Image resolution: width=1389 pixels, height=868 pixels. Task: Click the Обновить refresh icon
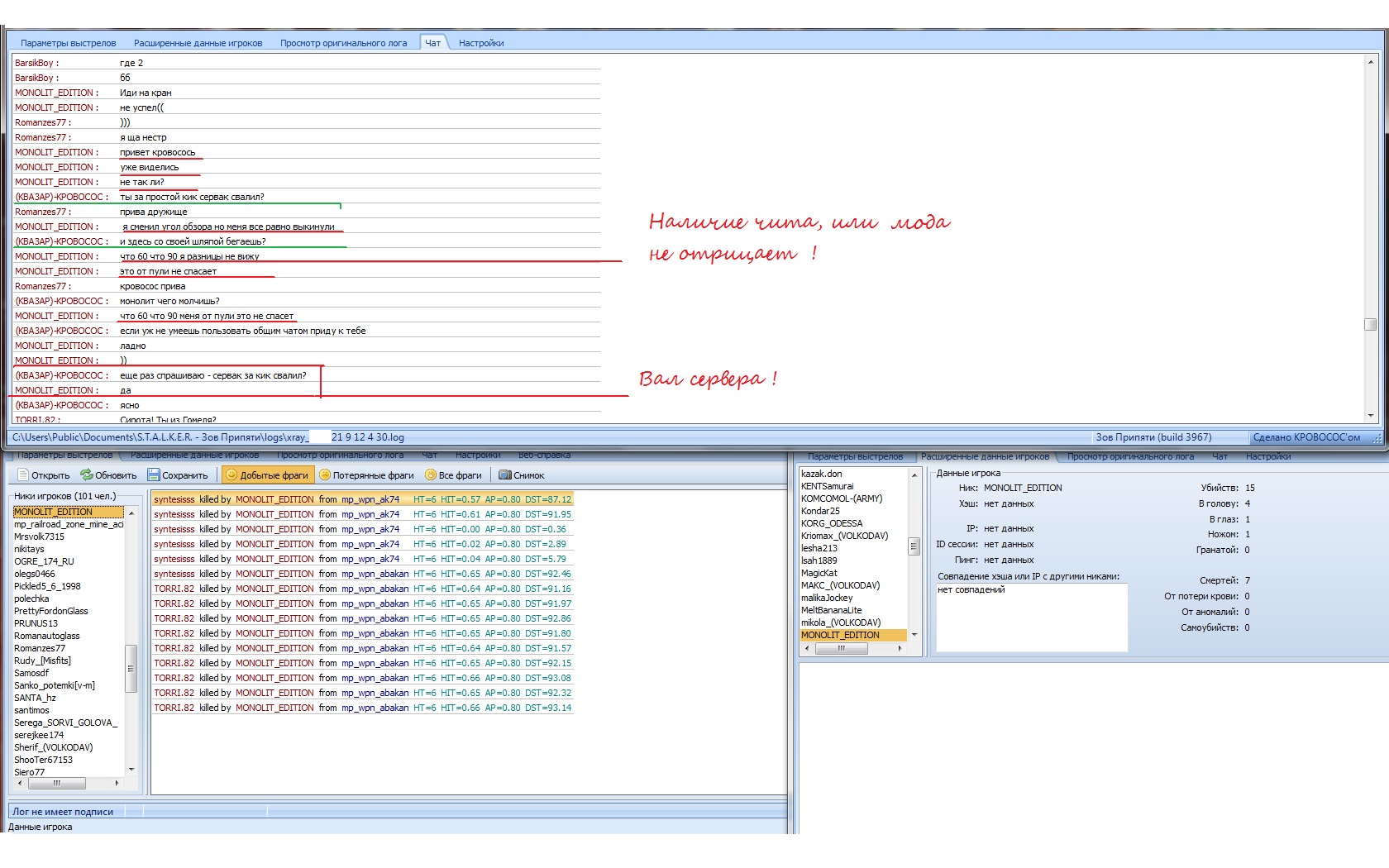(86, 475)
